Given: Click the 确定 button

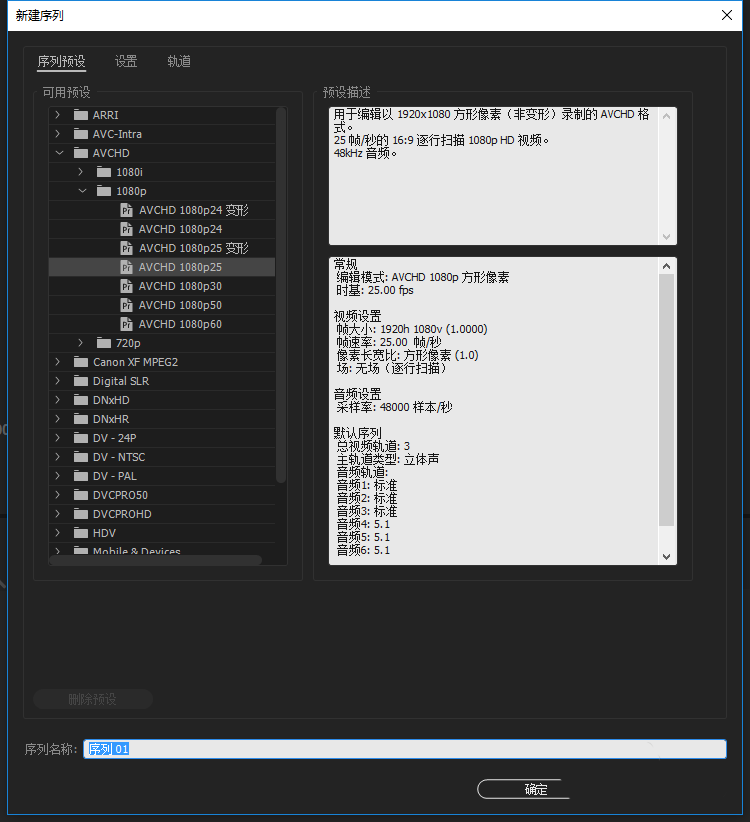Looking at the screenshot, I should 523,789.
